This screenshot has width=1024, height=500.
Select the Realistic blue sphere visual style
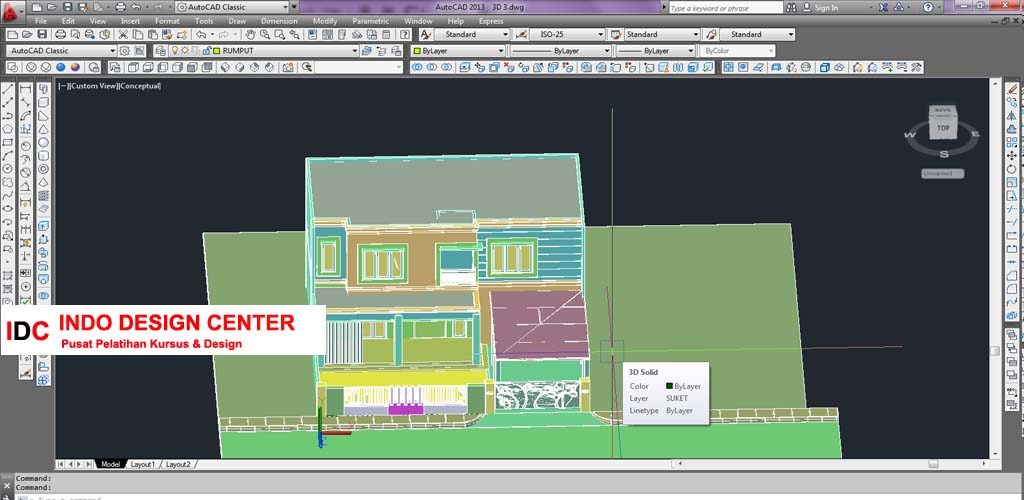point(61,67)
